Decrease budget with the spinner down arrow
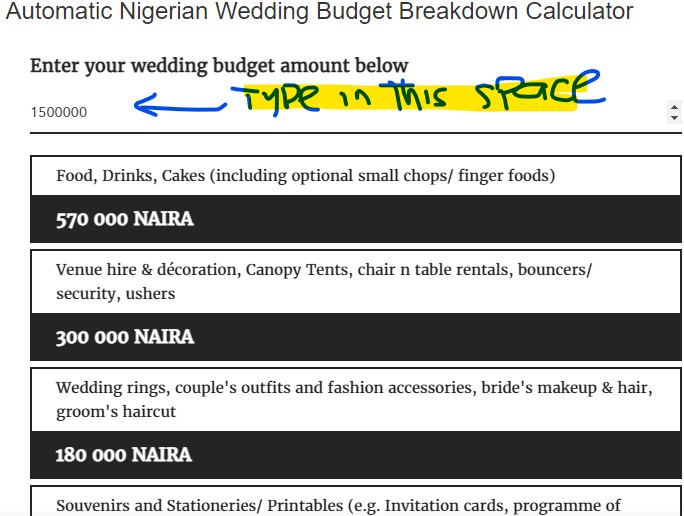 [x=674, y=118]
